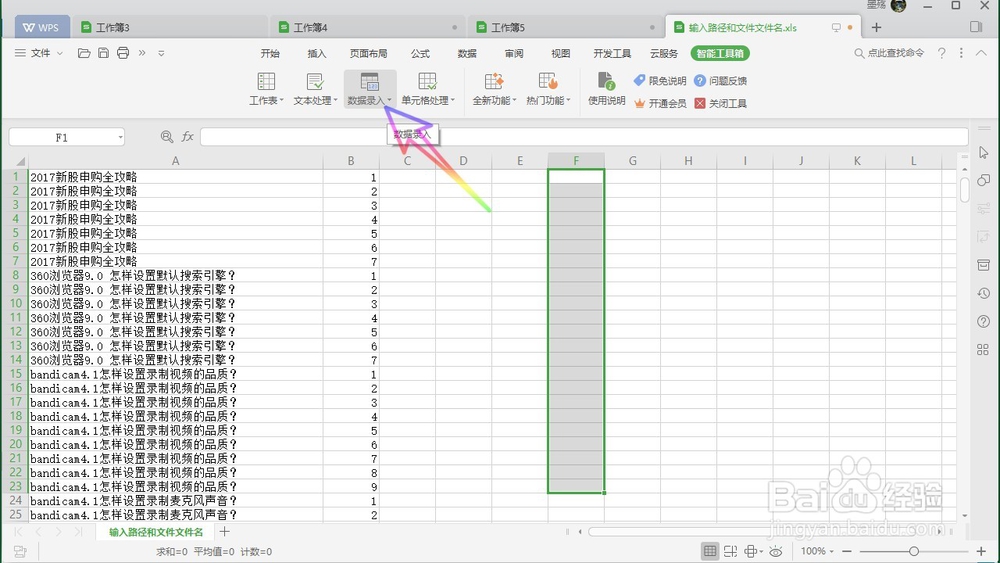Click the select-all corner of the grid

pos(19,161)
